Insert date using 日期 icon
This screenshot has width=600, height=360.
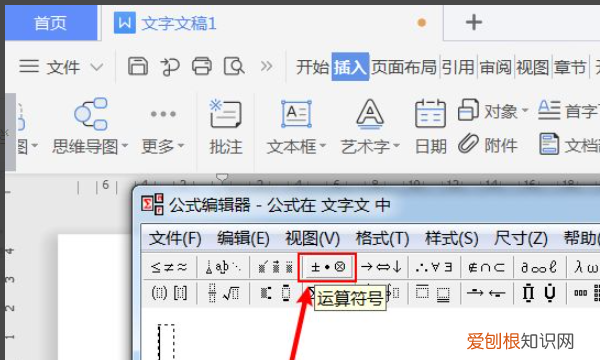(430, 114)
